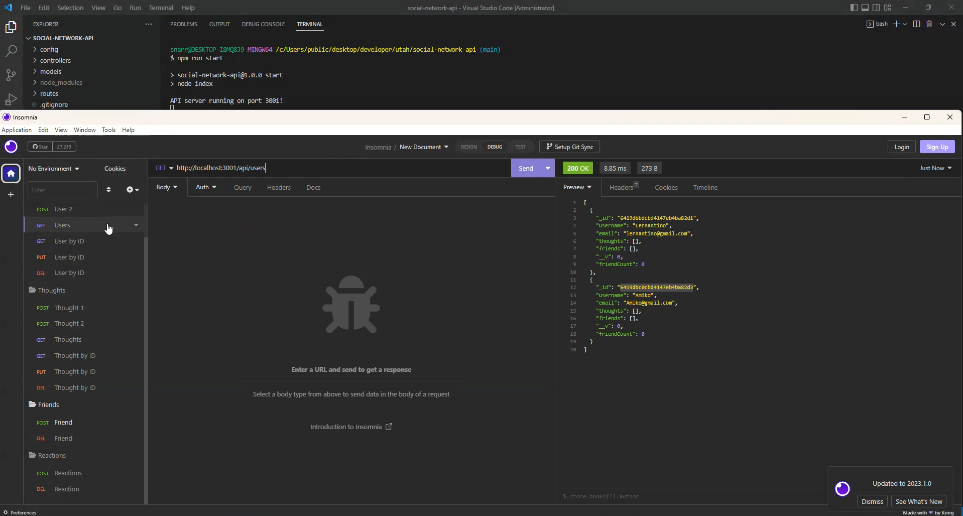The image size is (963, 516).
Task: Switch to the TEST activity toggle
Action: (x=520, y=147)
